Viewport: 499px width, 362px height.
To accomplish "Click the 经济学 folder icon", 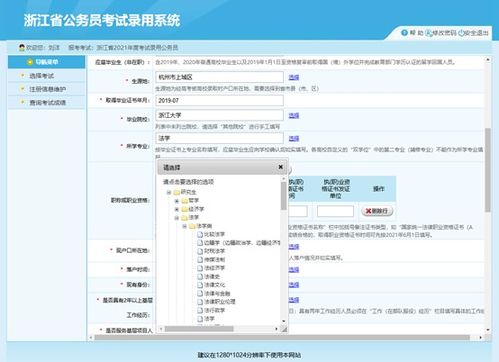I will [185, 209].
